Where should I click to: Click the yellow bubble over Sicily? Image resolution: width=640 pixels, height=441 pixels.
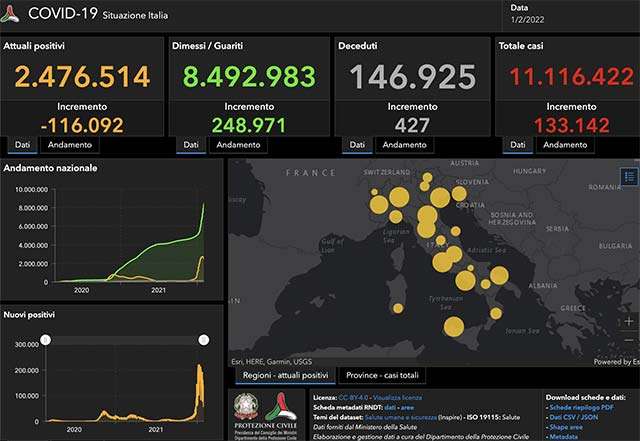tap(454, 327)
